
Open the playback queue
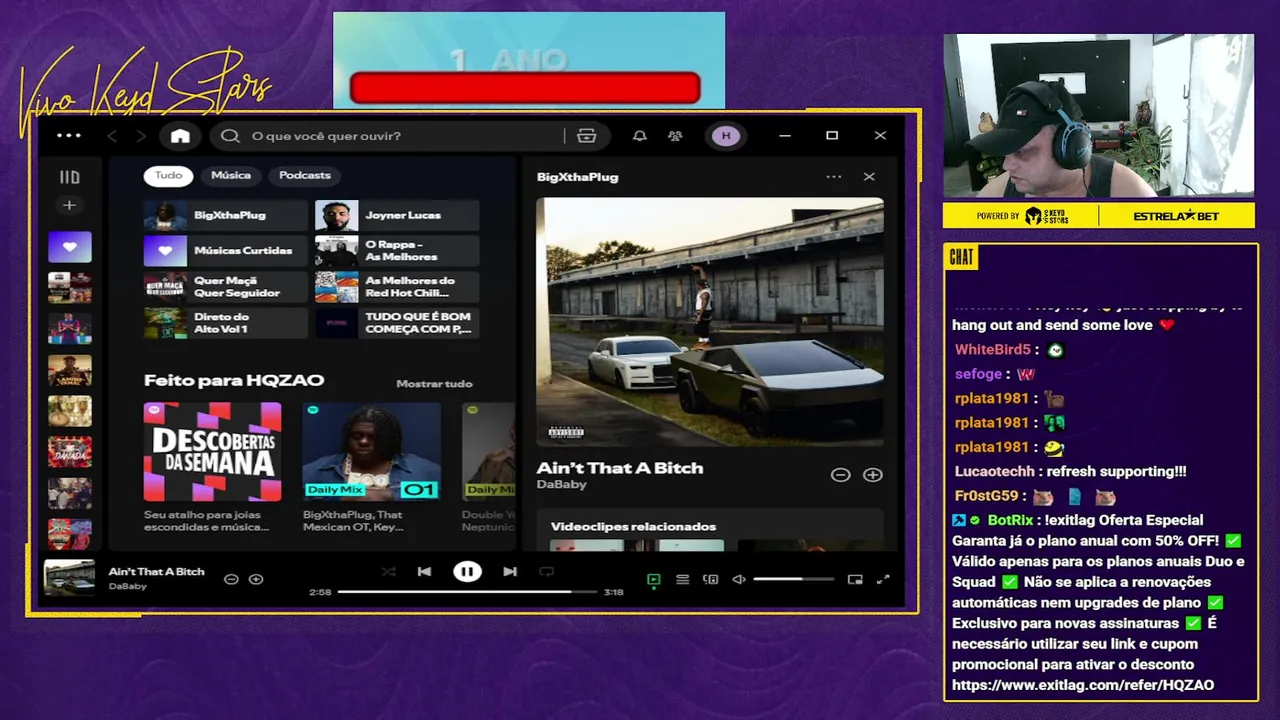click(x=682, y=579)
